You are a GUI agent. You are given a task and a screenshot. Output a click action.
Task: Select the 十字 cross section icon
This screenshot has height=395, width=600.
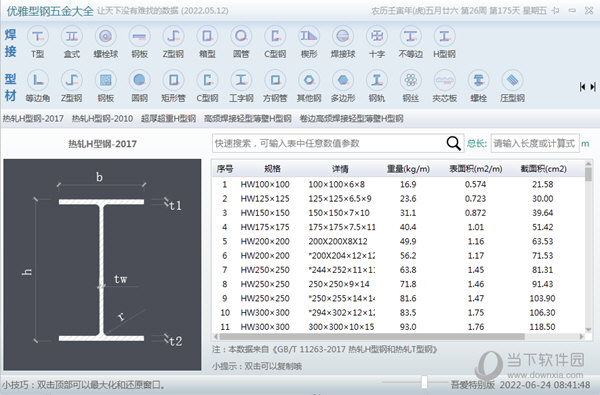point(377,37)
